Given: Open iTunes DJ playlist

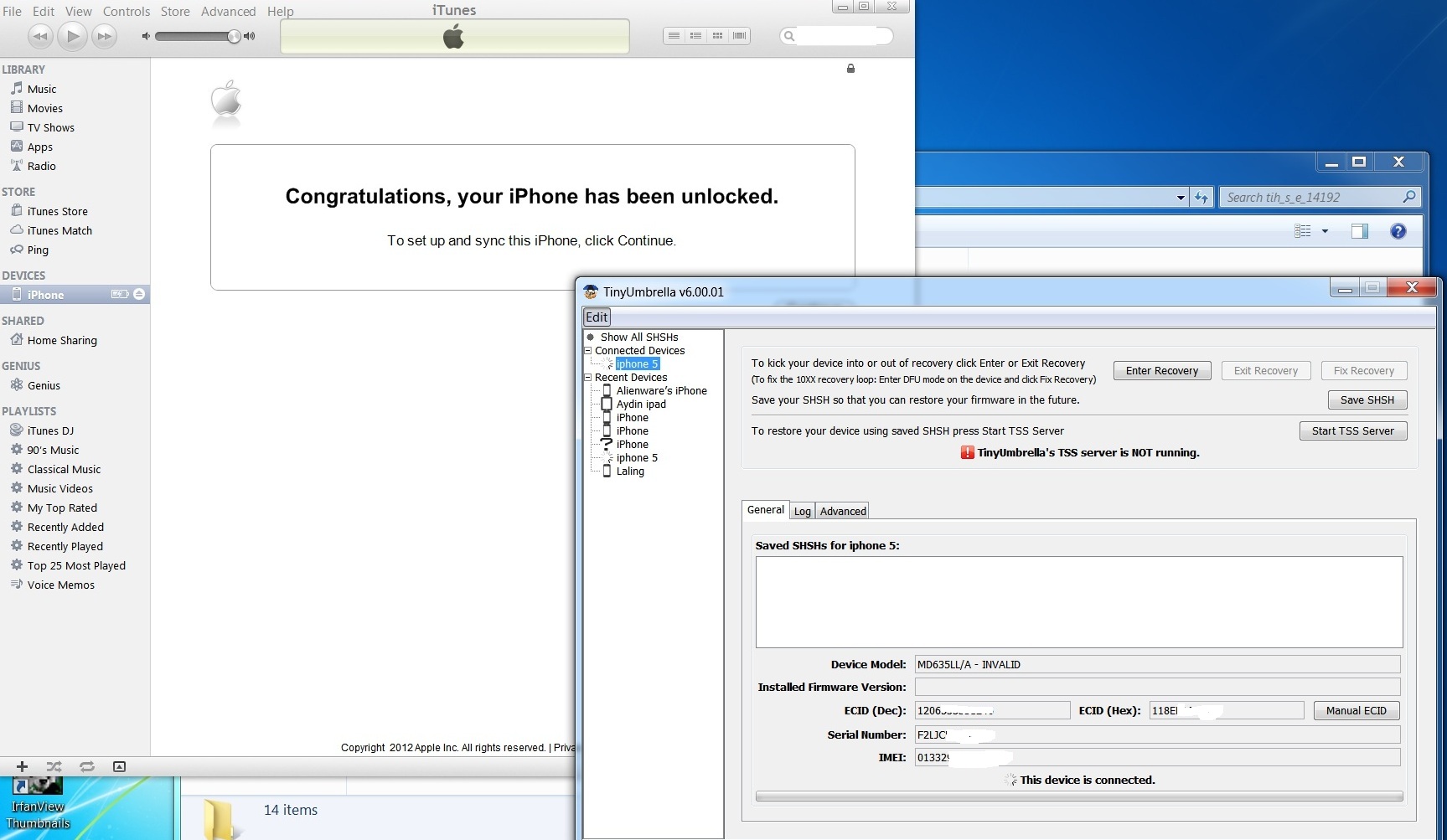Looking at the screenshot, I should (50, 430).
